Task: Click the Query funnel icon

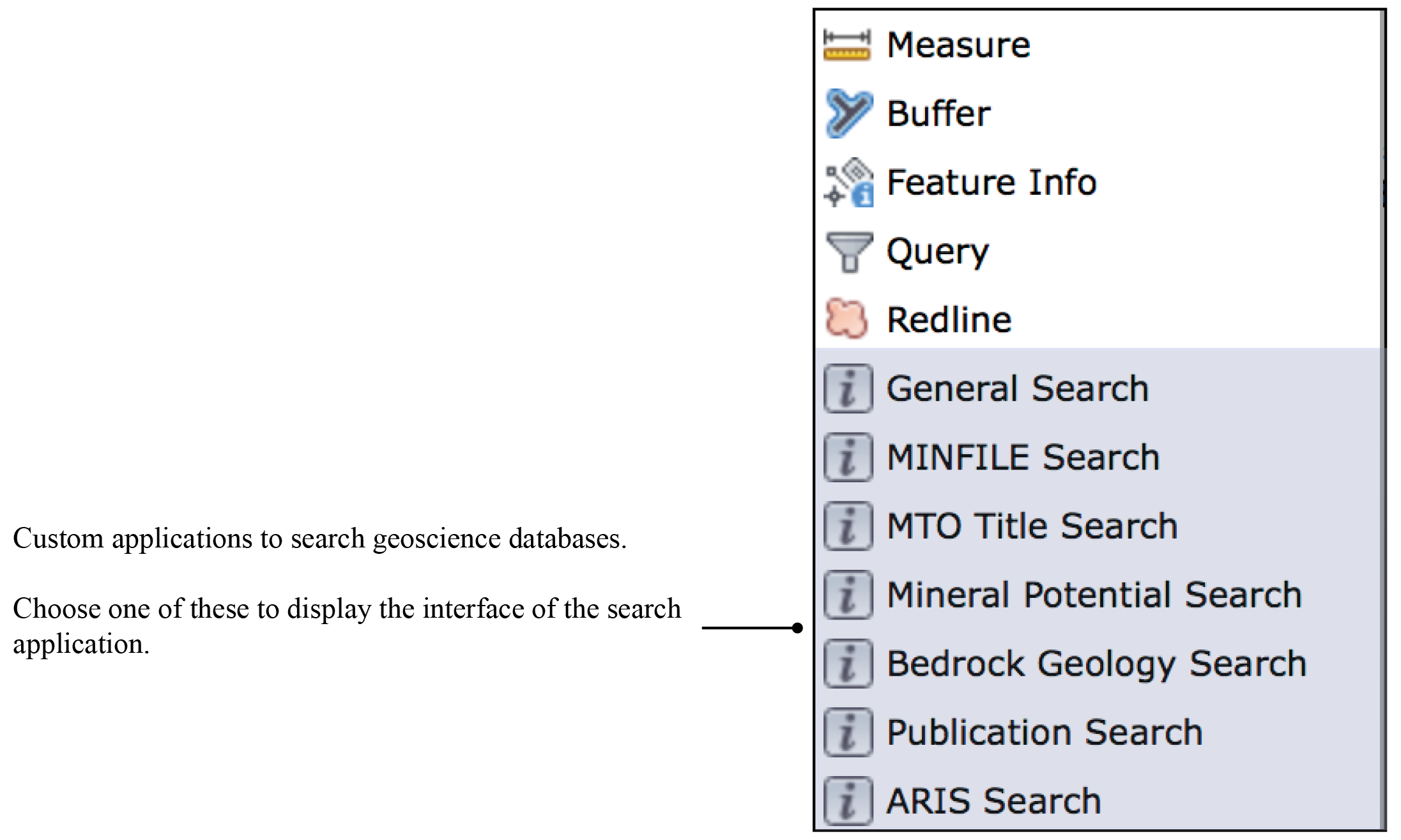Action: coord(848,252)
